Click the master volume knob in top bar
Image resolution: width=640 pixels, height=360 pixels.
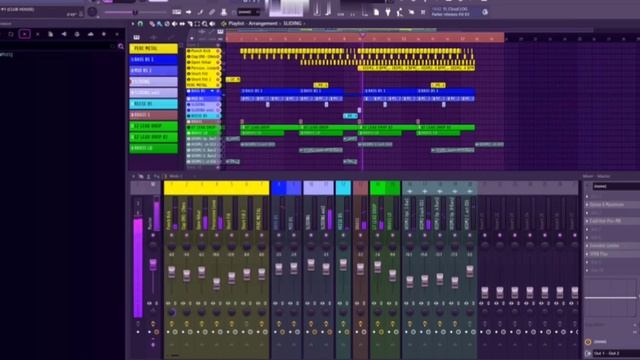click(92, 12)
